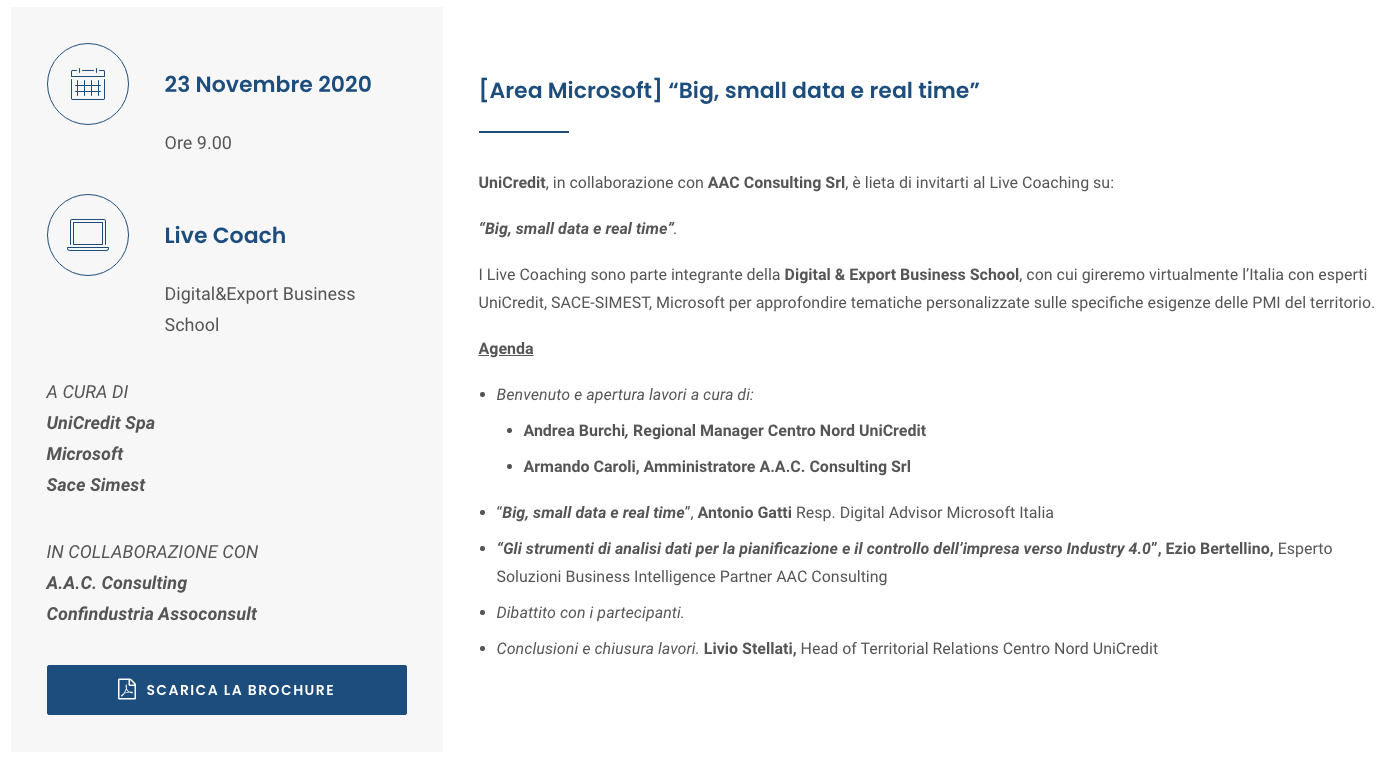Click the PDF icon on the brochure button
This screenshot has height=770, width=1391.
127,689
